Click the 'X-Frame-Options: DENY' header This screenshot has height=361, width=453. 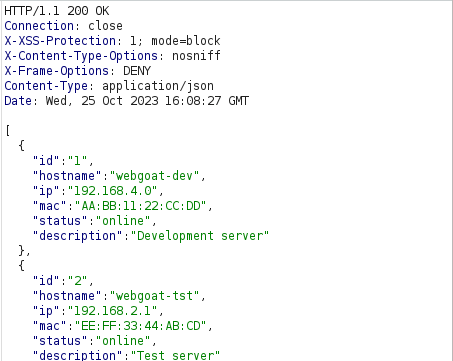(77, 71)
